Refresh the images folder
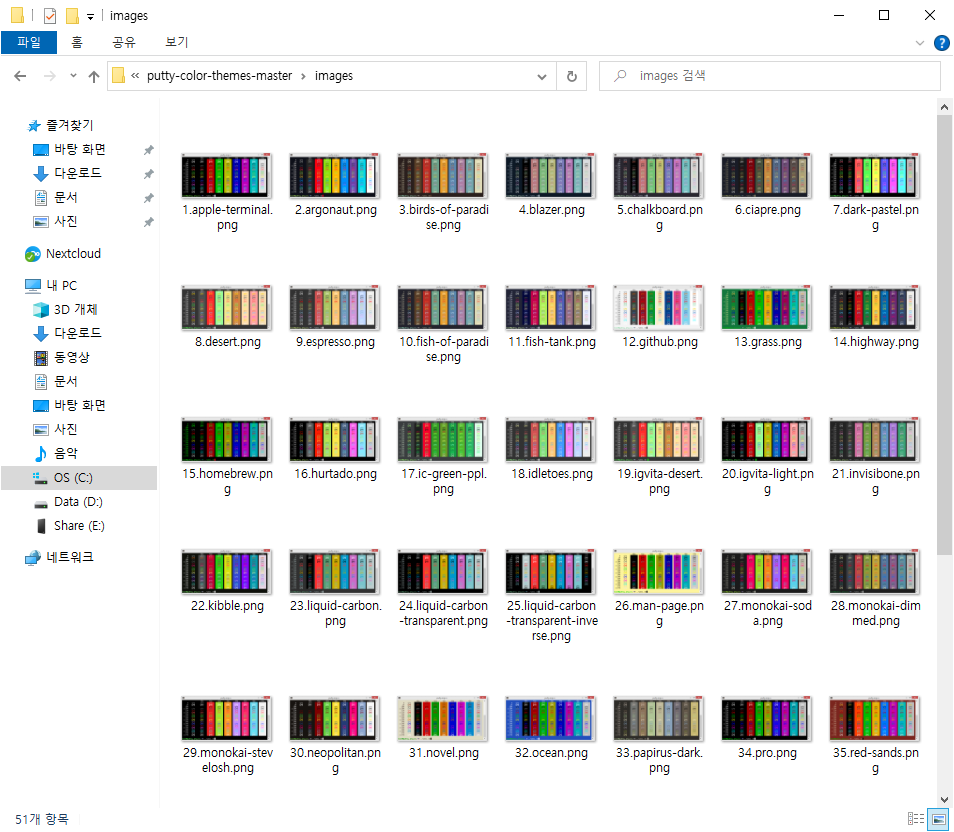The height and width of the screenshot is (832, 954). tap(571, 76)
